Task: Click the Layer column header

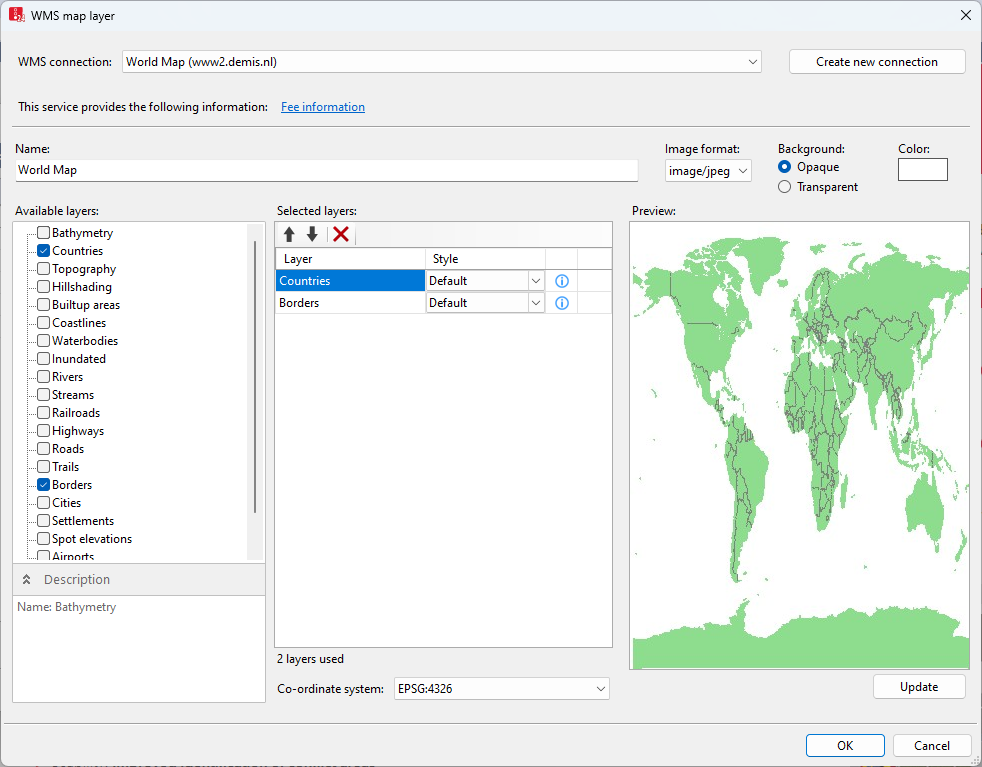Action: point(350,259)
